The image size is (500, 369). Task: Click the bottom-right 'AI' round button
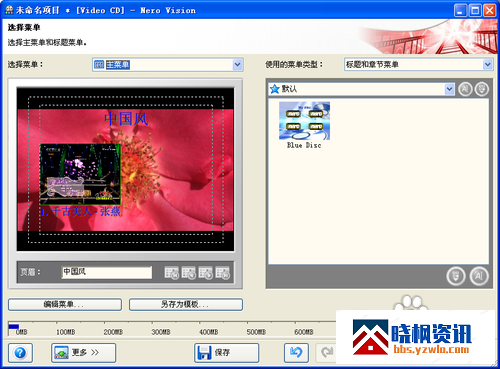479,276
